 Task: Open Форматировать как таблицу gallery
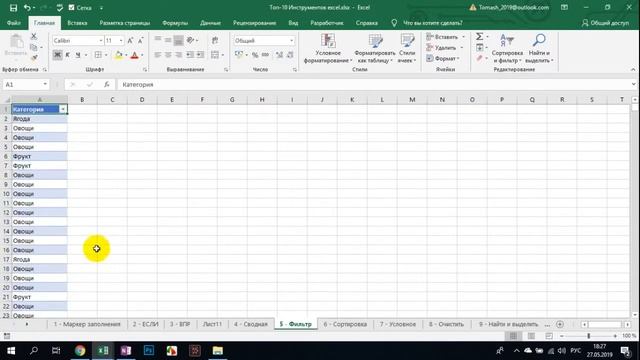click(375, 48)
